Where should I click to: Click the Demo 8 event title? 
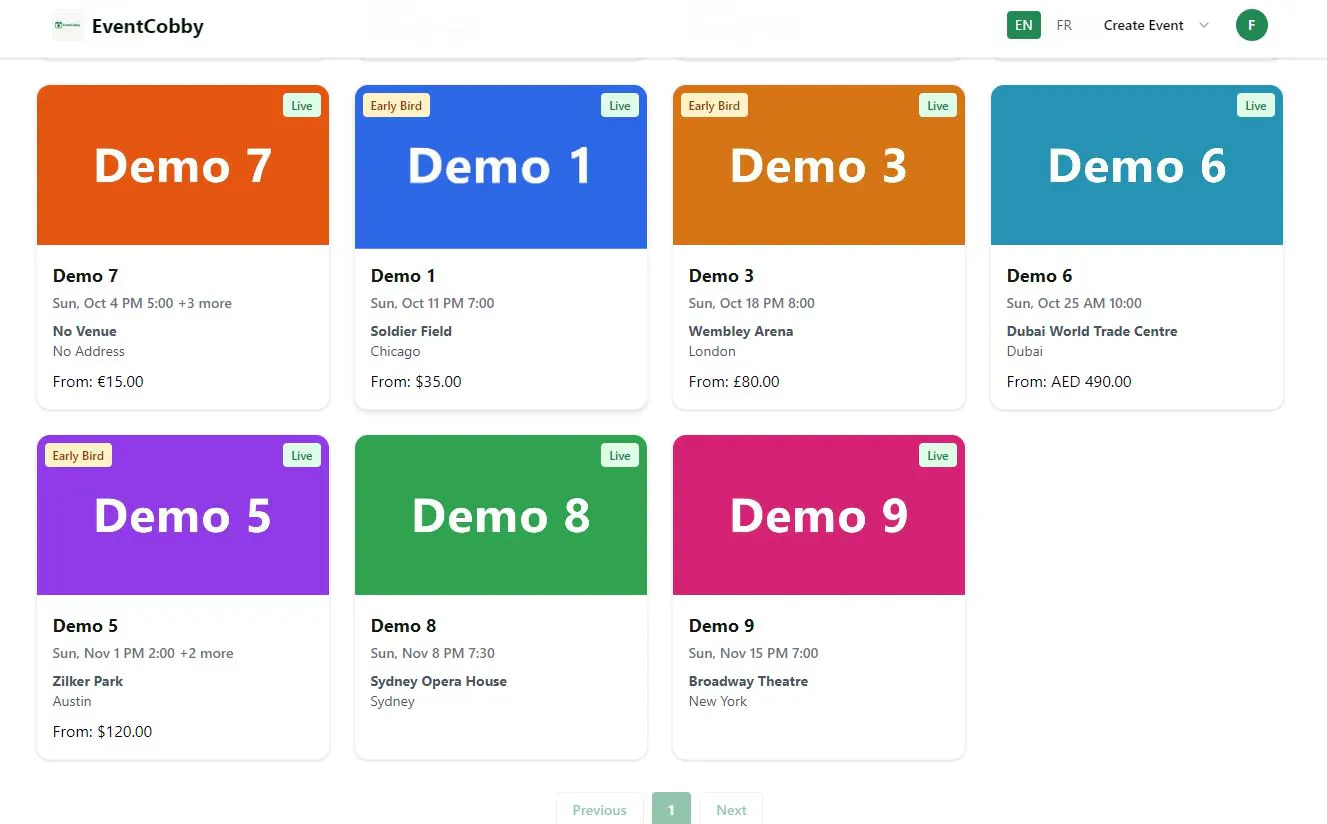tap(403, 626)
